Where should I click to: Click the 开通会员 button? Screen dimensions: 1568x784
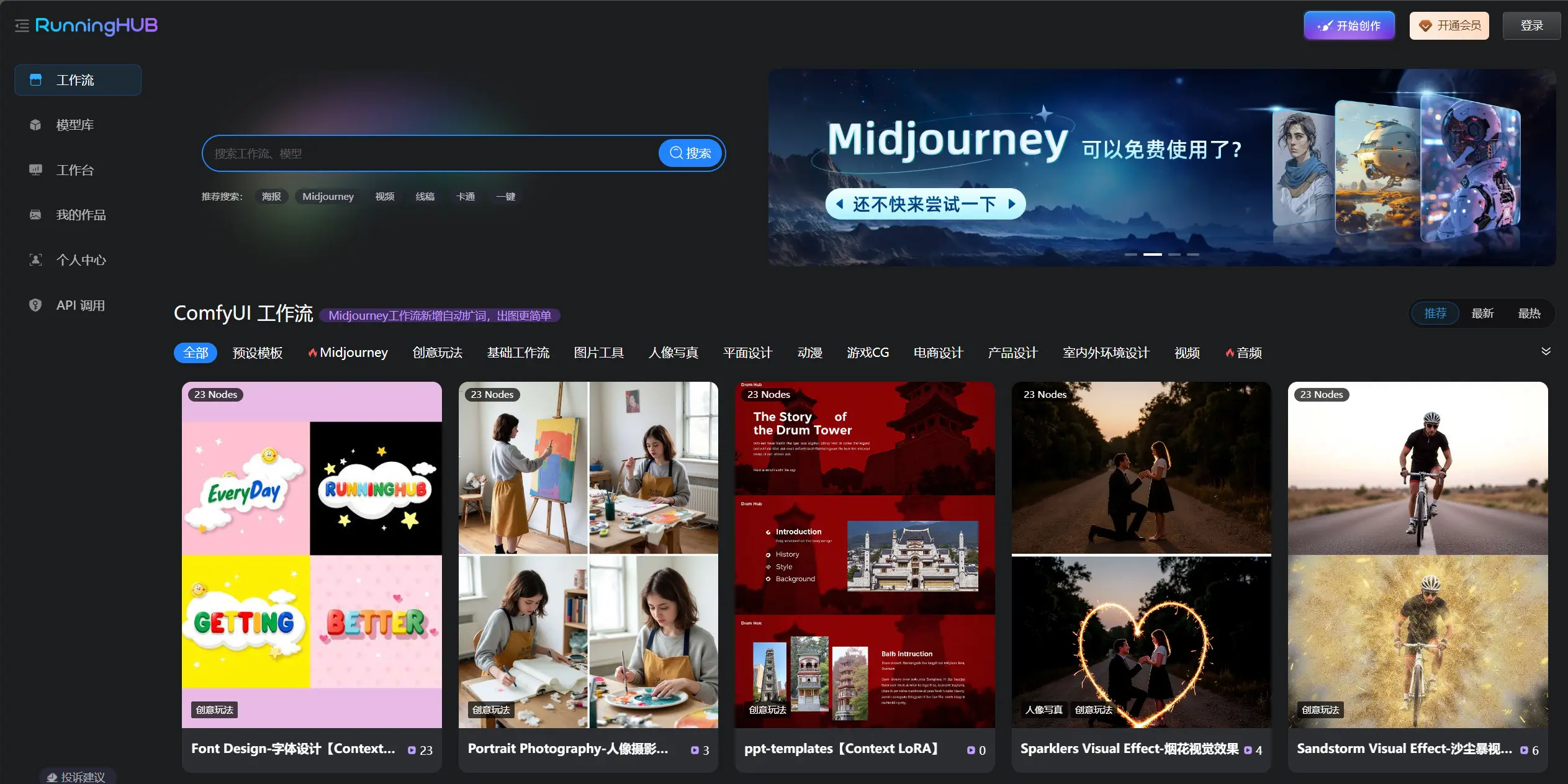click(1449, 25)
